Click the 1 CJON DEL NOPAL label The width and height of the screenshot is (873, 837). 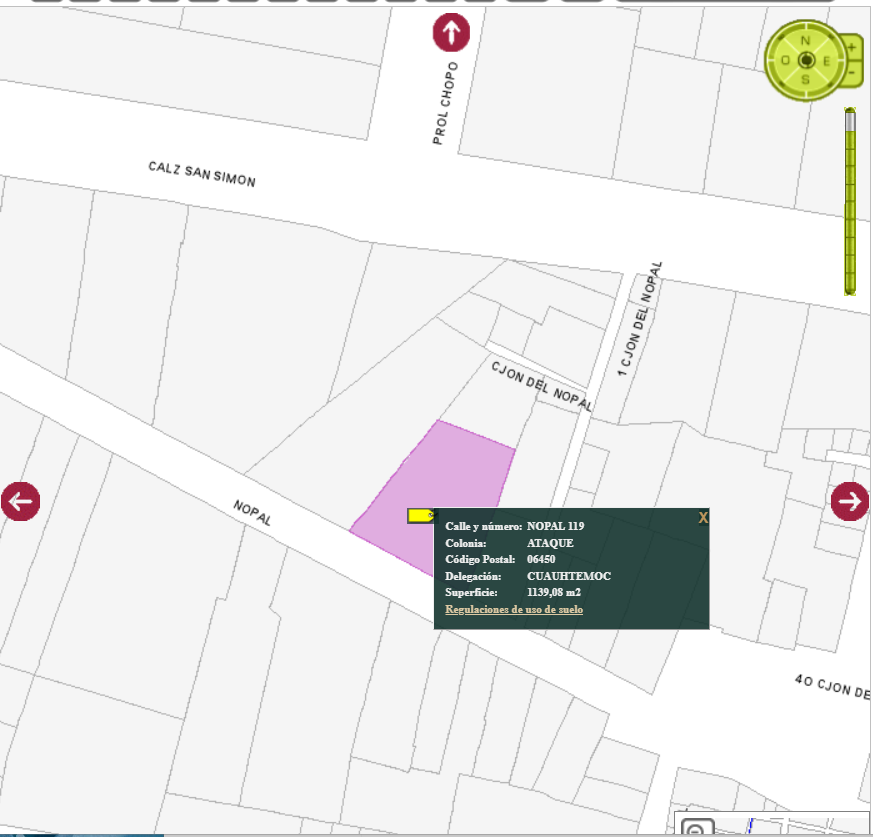pyautogui.click(x=640, y=318)
